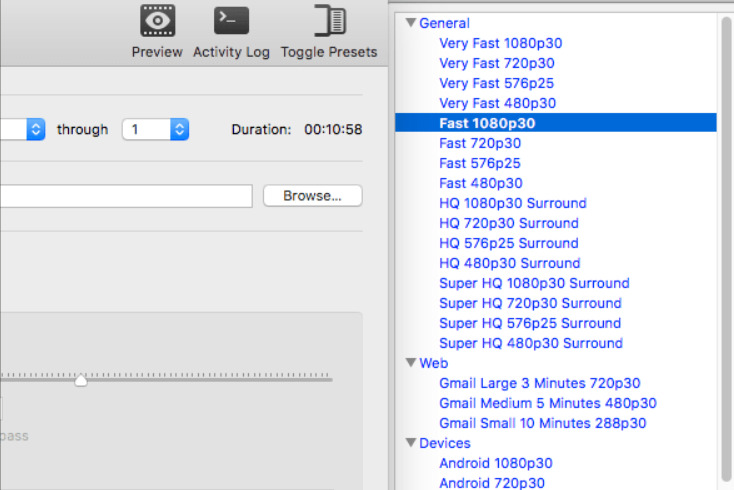This screenshot has width=734, height=490.
Task: Select the Very Fast 1080p30 preset
Action: click(500, 43)
